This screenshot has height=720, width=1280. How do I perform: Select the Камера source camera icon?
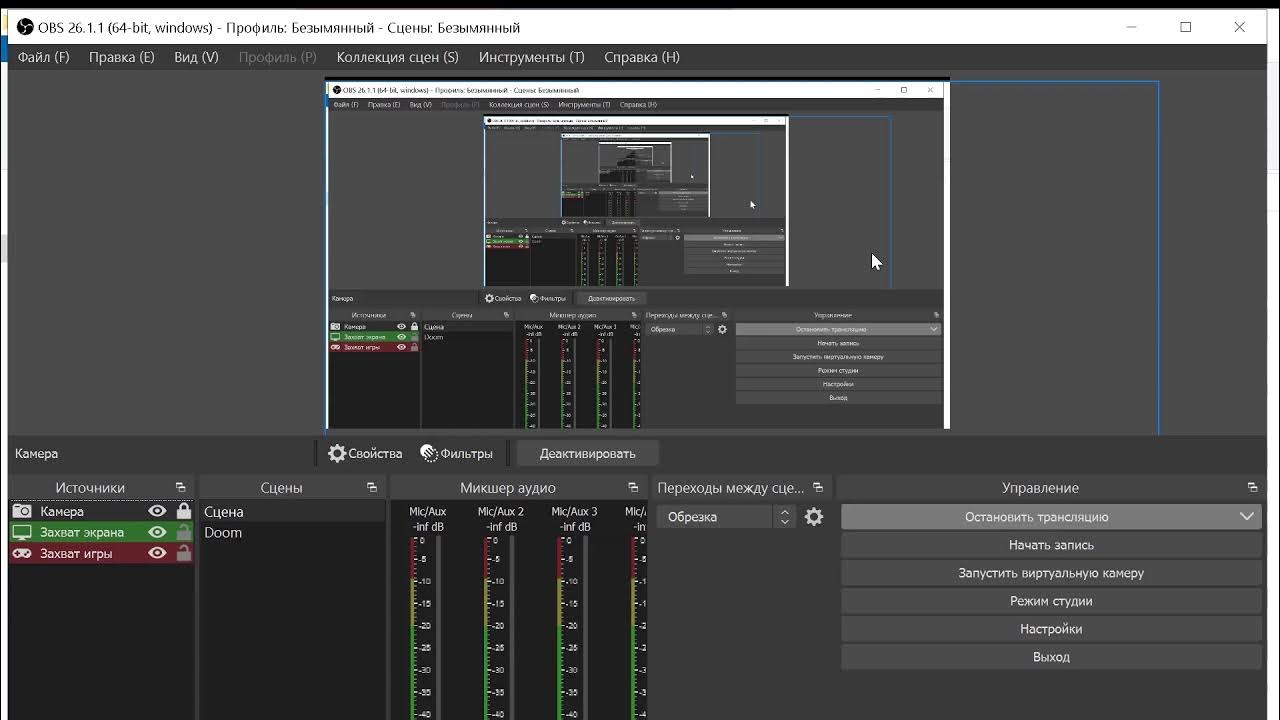point(22,511)
